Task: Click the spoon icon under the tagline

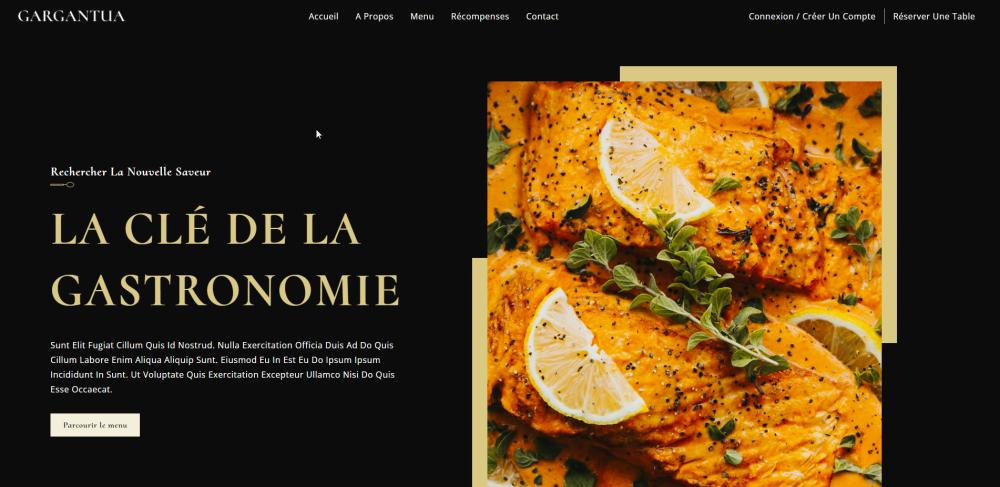Action: coord(62,185)
